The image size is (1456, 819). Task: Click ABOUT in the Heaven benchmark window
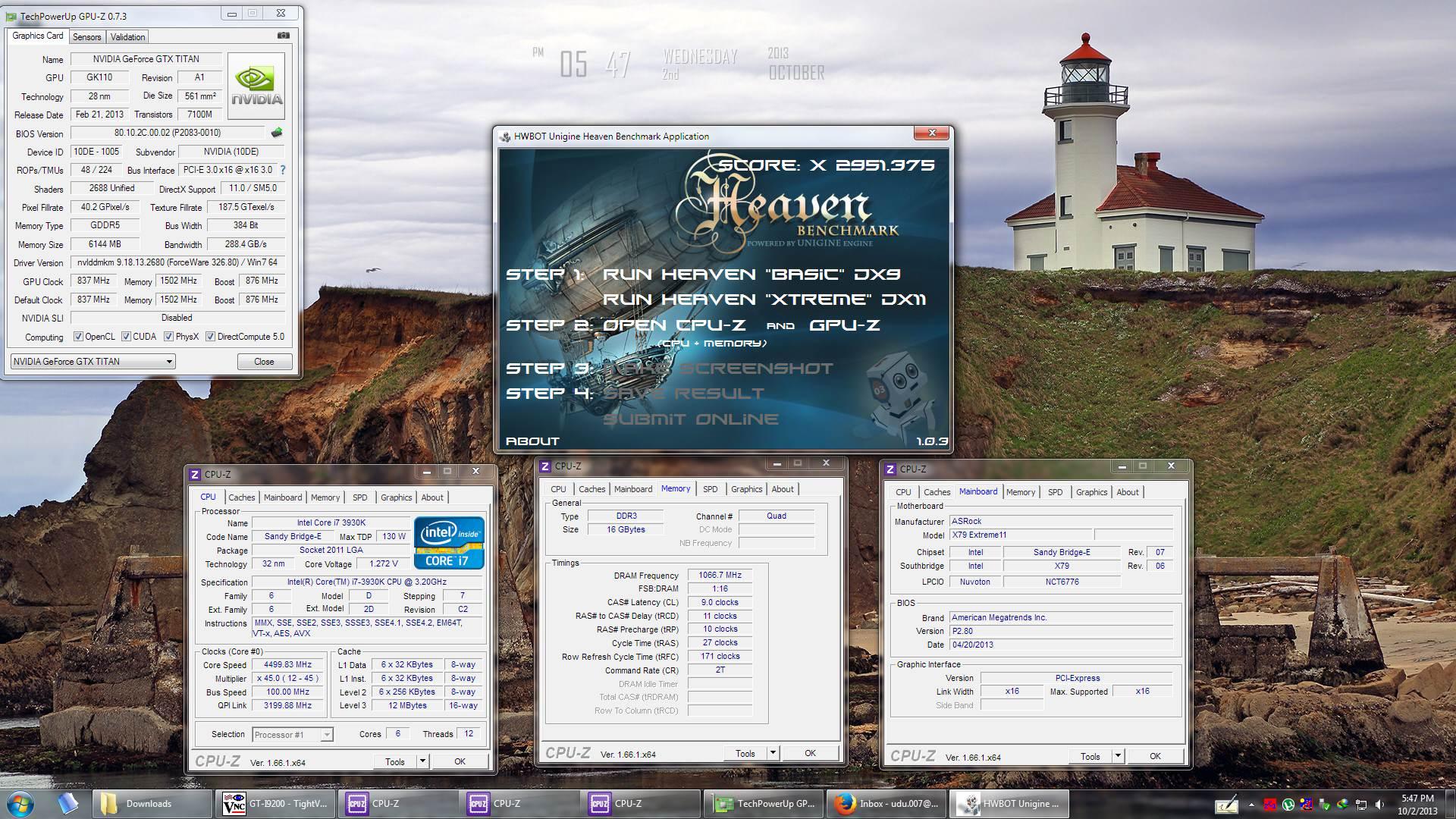(x=532, y=441)
